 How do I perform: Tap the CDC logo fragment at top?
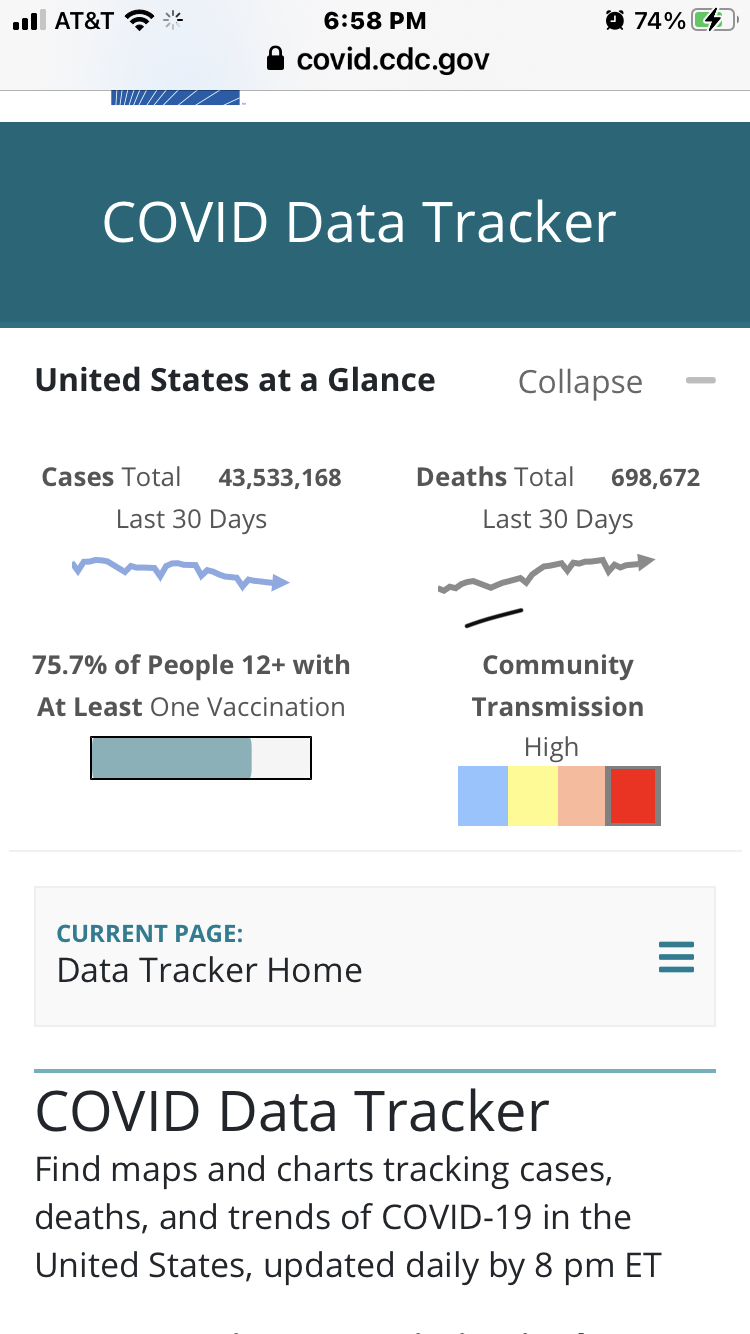pyautogui.click(x=176, y=97)
